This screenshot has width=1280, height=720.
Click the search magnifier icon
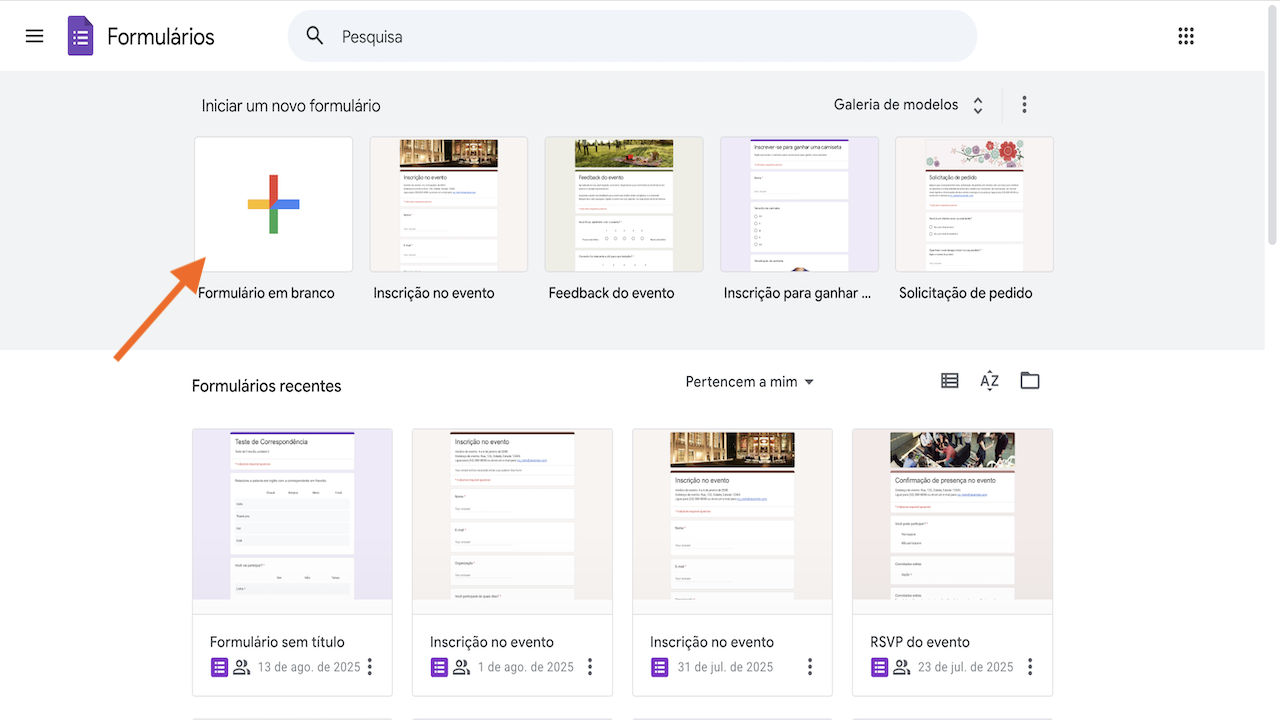pyautogui.click(x=315, y=36)
